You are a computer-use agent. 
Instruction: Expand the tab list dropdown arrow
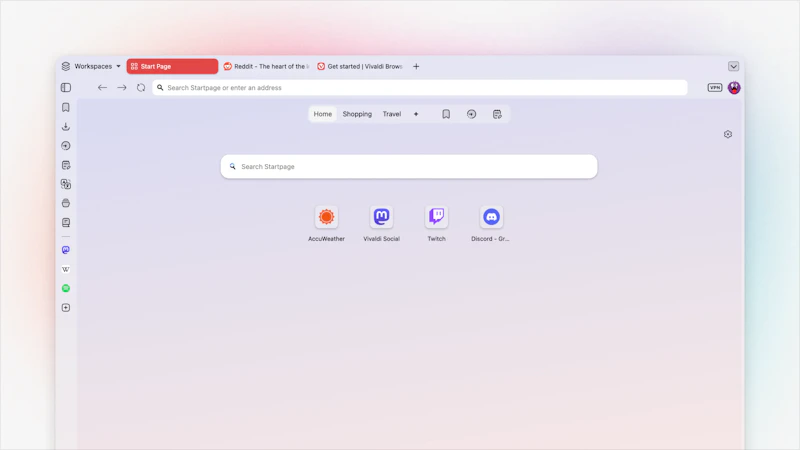pyautogui.click(x=733, y=66)
